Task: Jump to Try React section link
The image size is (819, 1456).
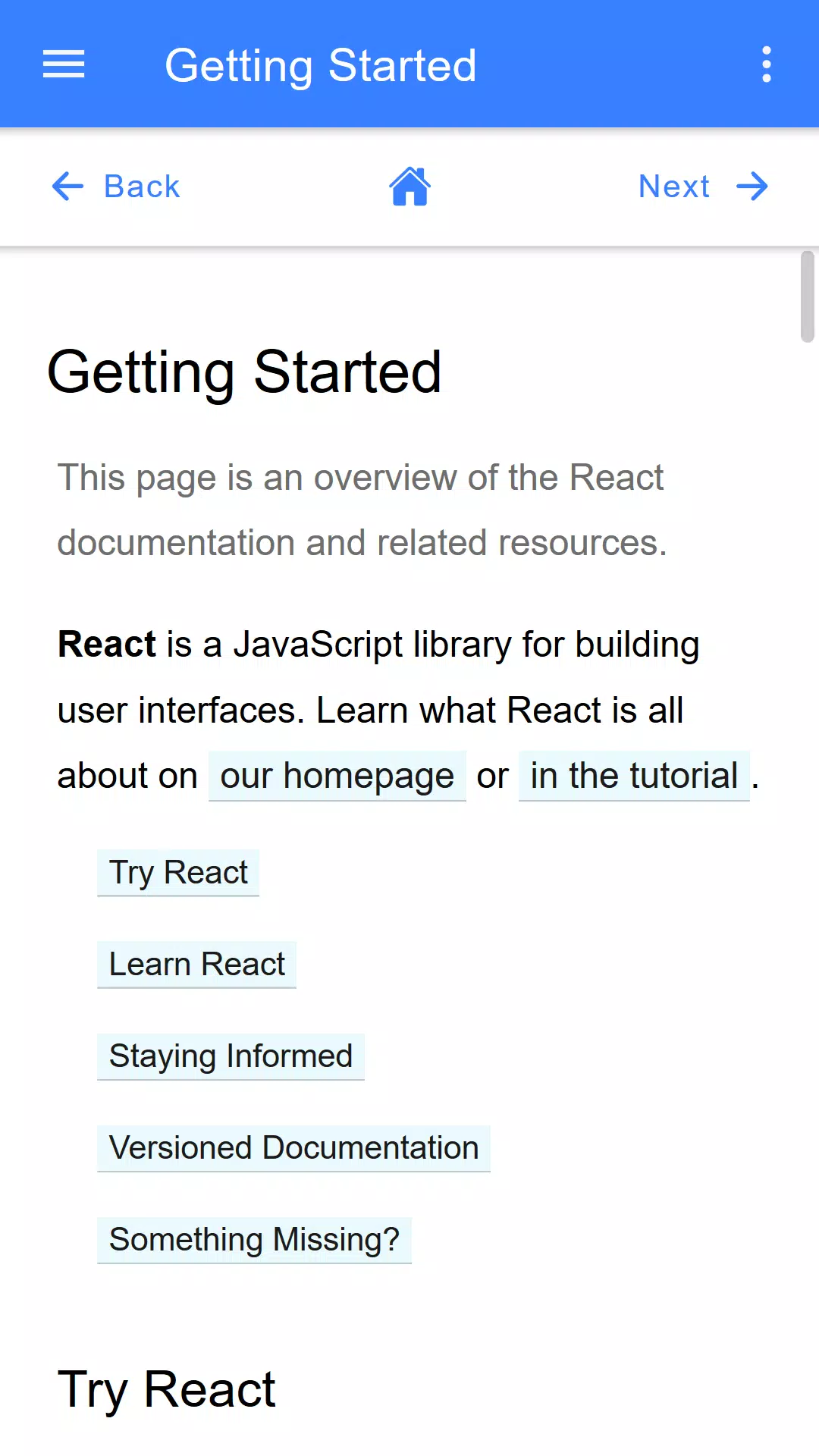Action: pyautogui.click(x=178, y=873)
